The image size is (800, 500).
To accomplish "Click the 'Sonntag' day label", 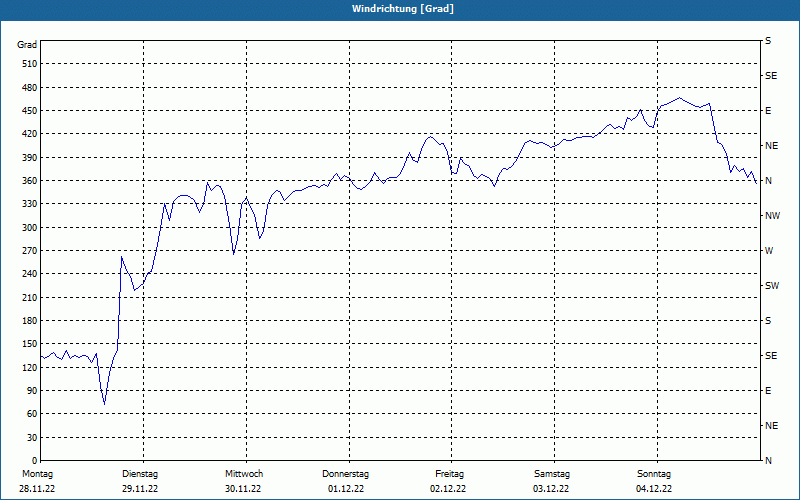I will click(x=654, y=474).
